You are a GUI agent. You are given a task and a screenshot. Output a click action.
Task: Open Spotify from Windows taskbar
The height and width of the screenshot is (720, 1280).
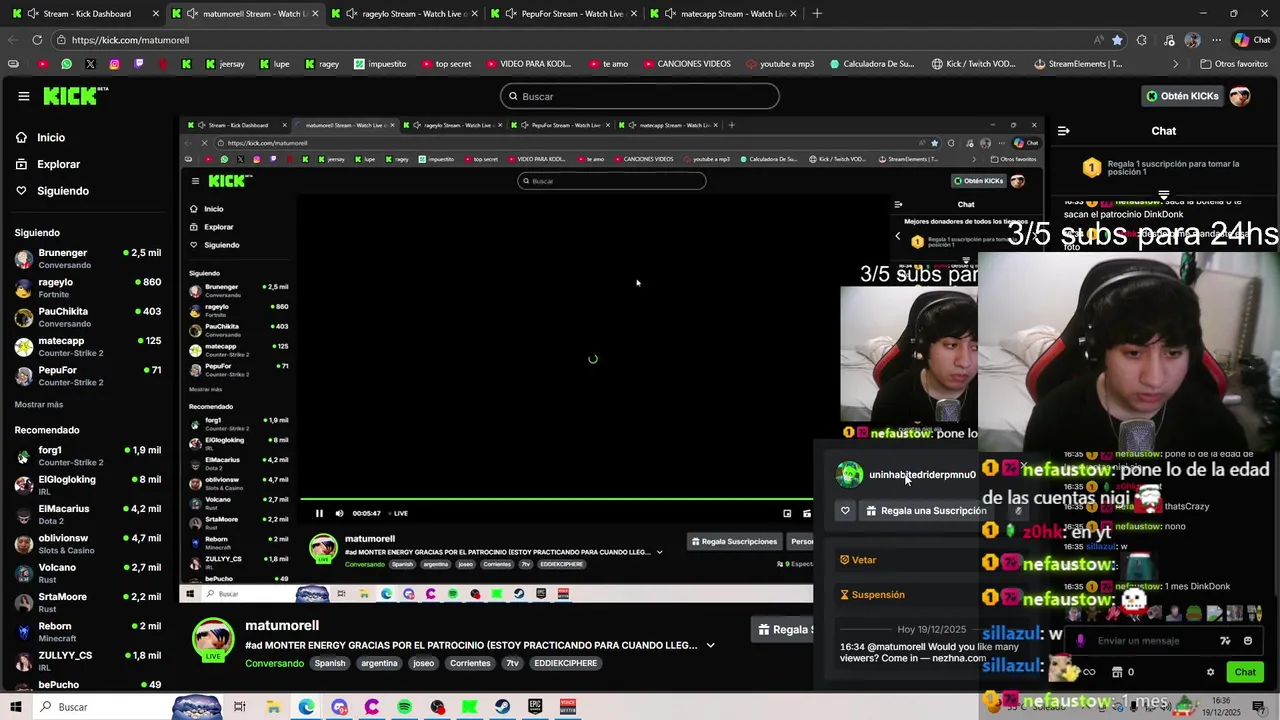tap(404, 707)
